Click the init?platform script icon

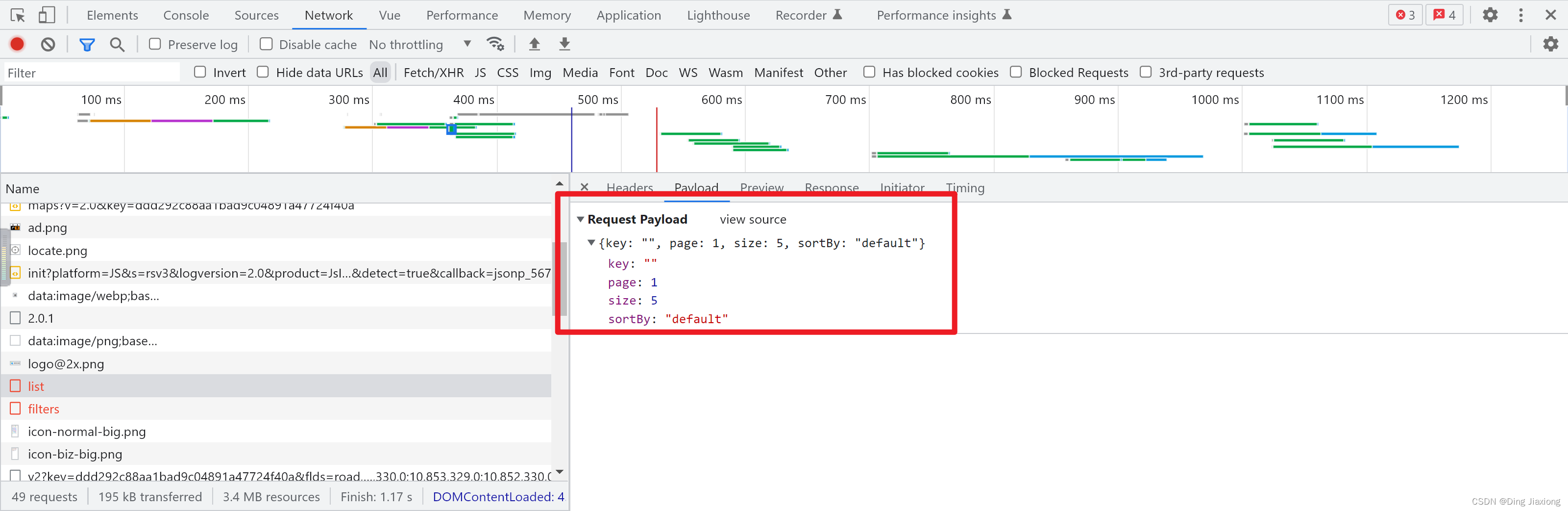(x=15, y=273)
